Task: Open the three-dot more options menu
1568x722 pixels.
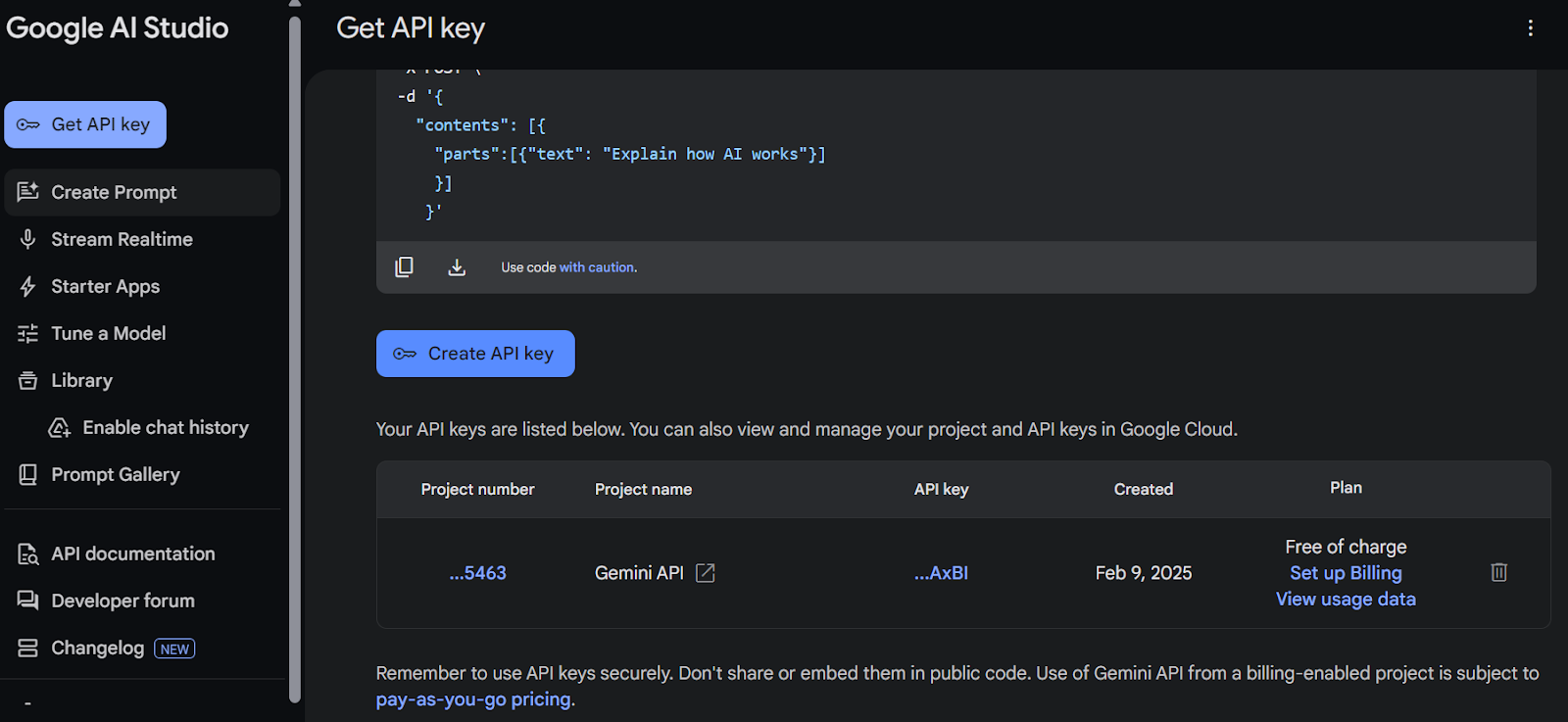Action: coord(1530,28)
